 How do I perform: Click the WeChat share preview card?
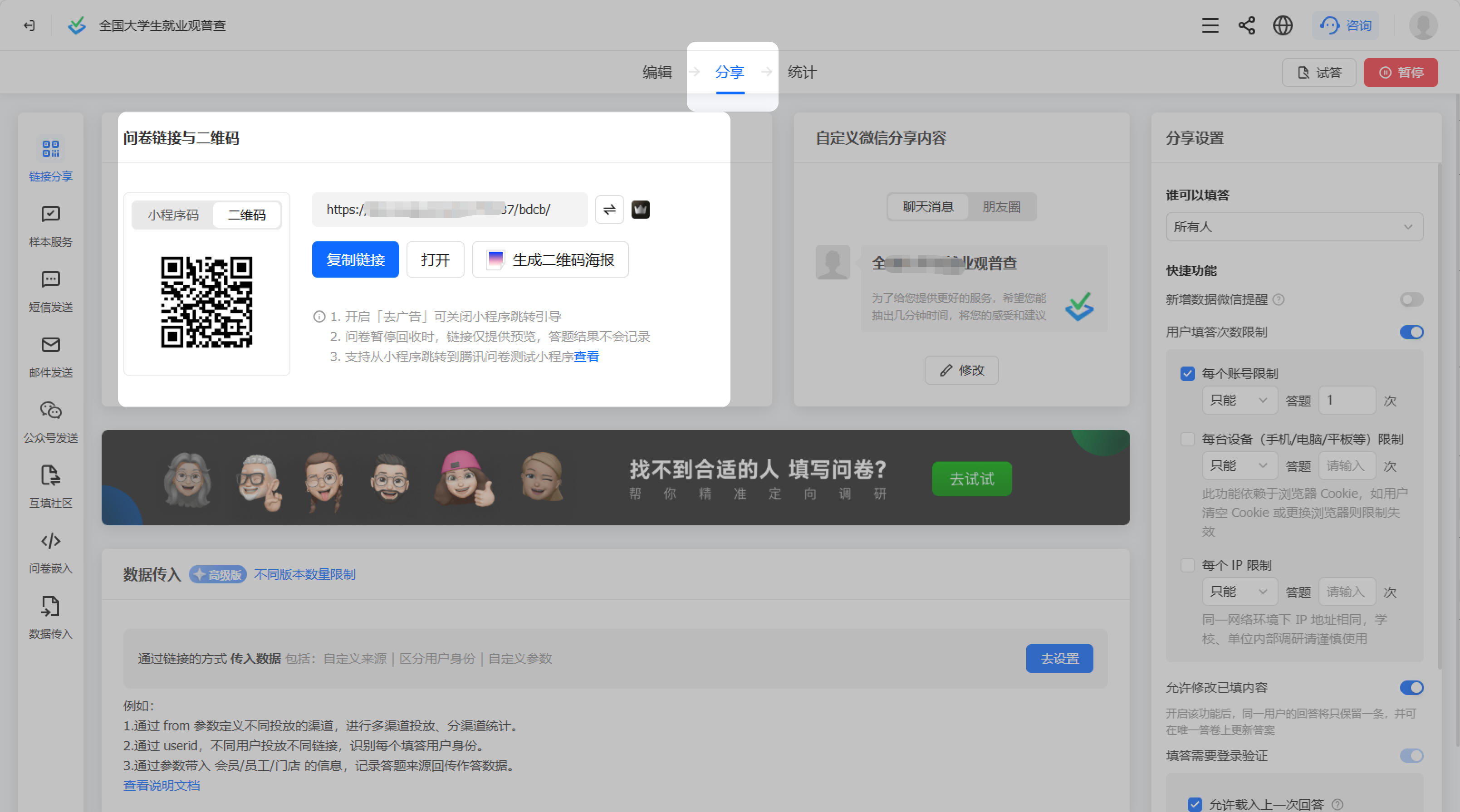pos(983,288)
